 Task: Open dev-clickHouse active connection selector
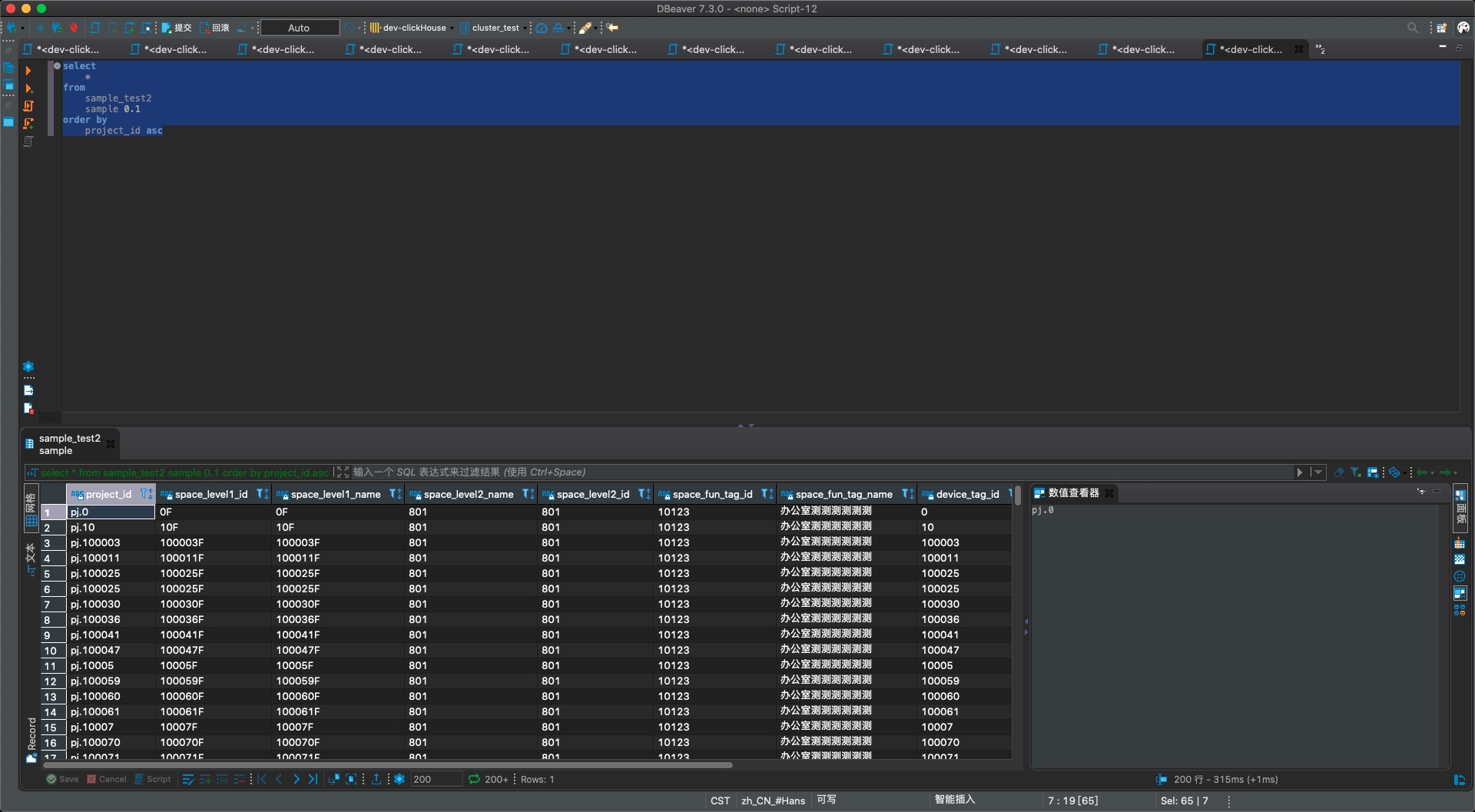coord(411,28)
